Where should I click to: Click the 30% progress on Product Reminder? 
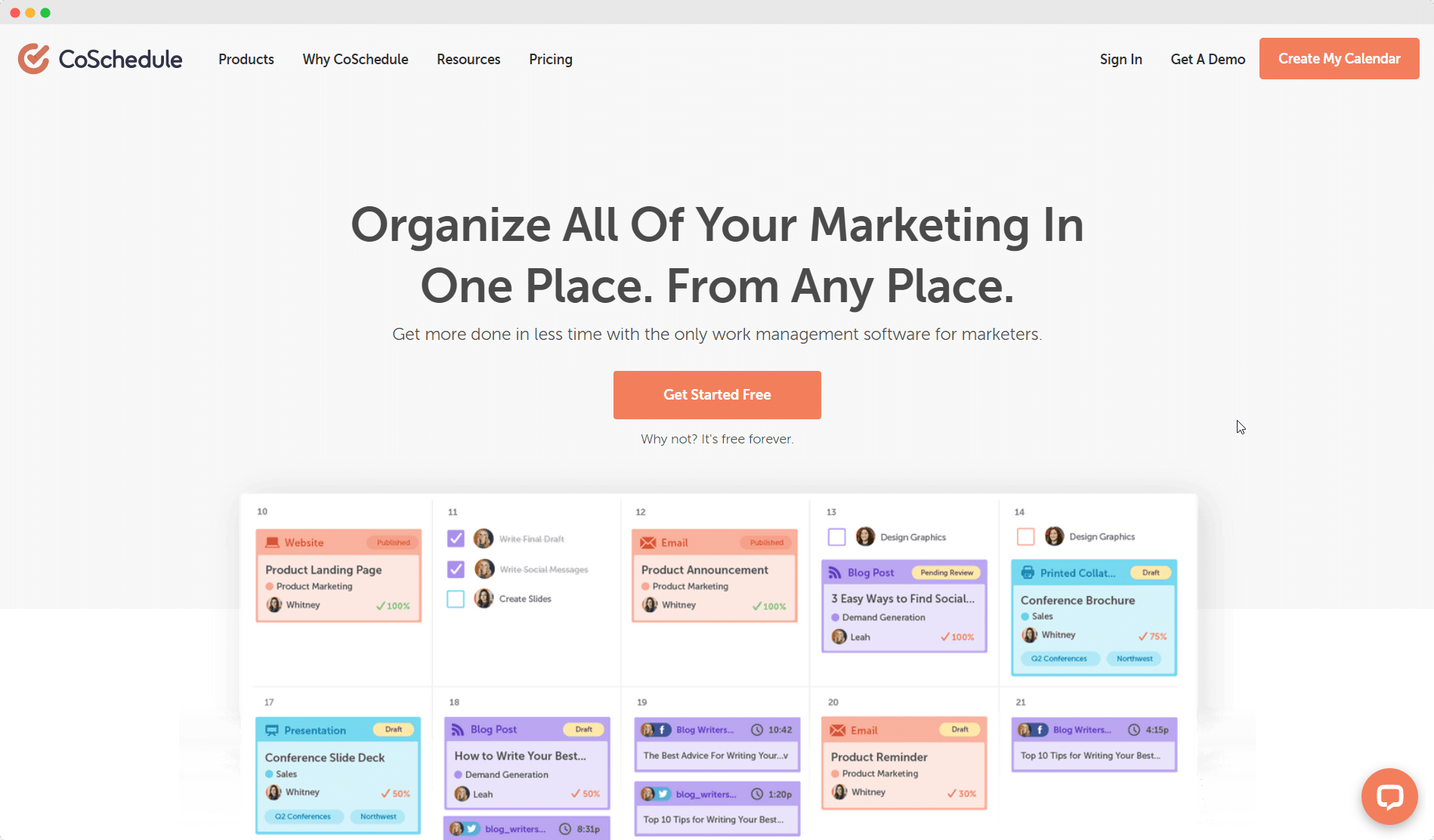(962, 793)
